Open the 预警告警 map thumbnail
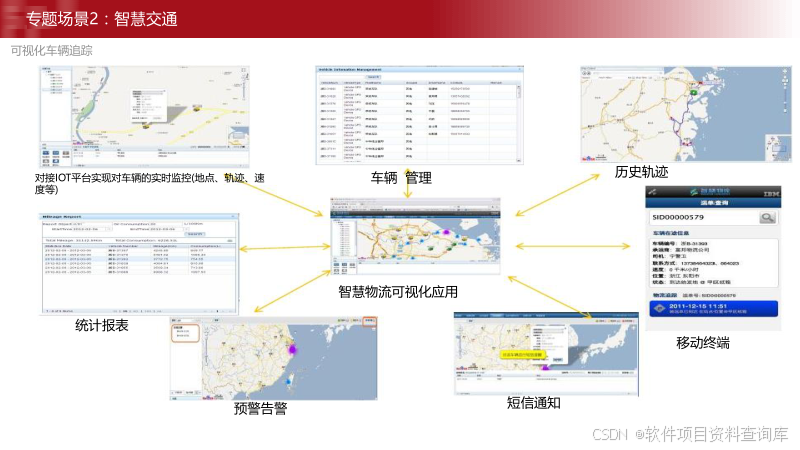Screen dimensions: 800x450 coord(273,359)
